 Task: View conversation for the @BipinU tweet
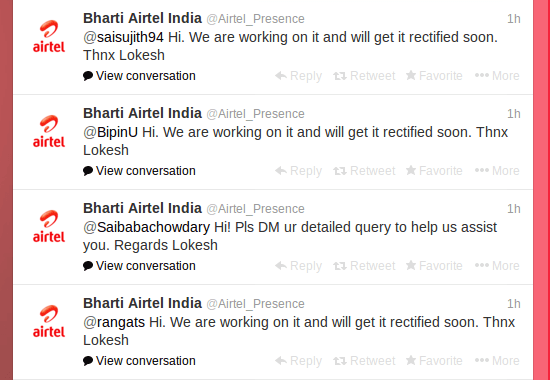(x=139, y=171)
